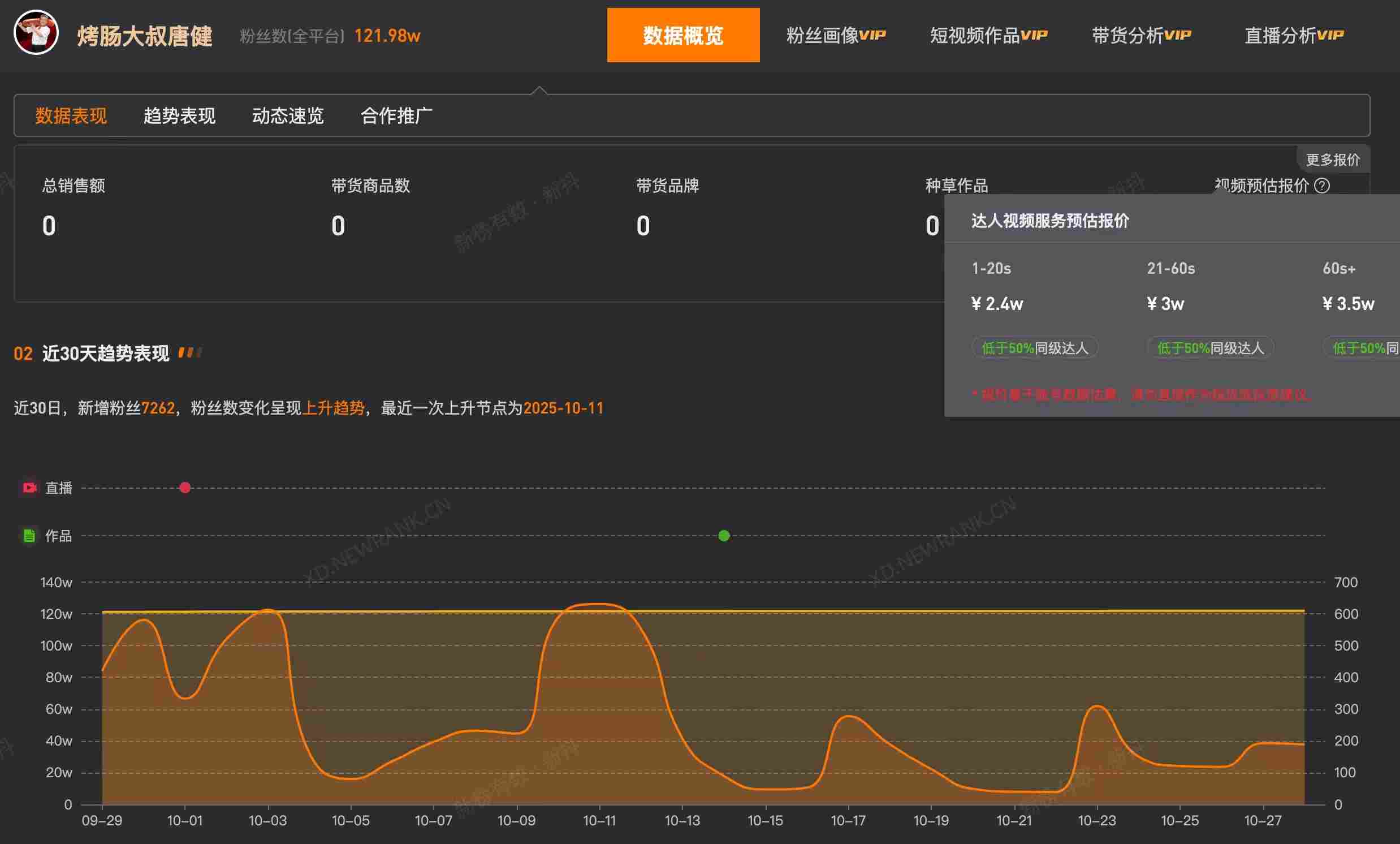The width and height of the screenshot is (1400, 844).
Task: Expand 更多报价 to see more pricing
Action: tap(1332, 160)
